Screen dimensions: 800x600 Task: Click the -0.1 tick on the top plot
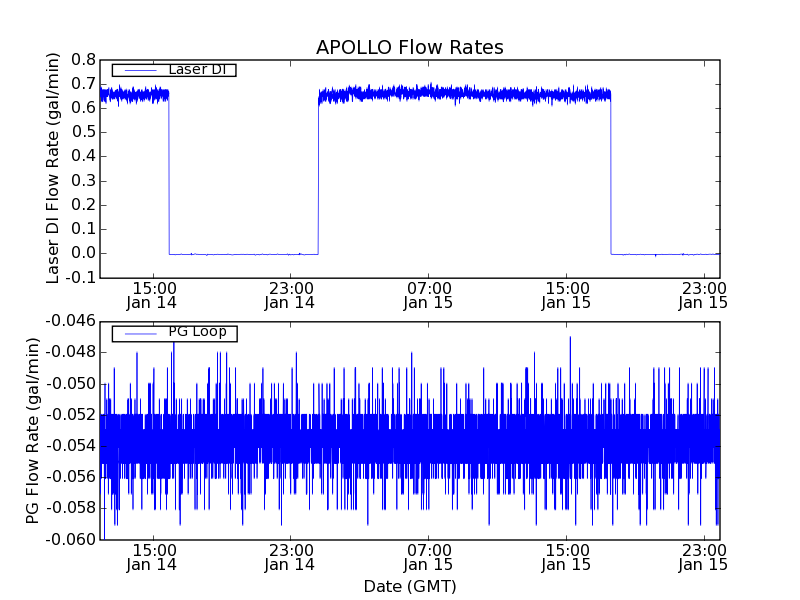click(x=80, y=277)
